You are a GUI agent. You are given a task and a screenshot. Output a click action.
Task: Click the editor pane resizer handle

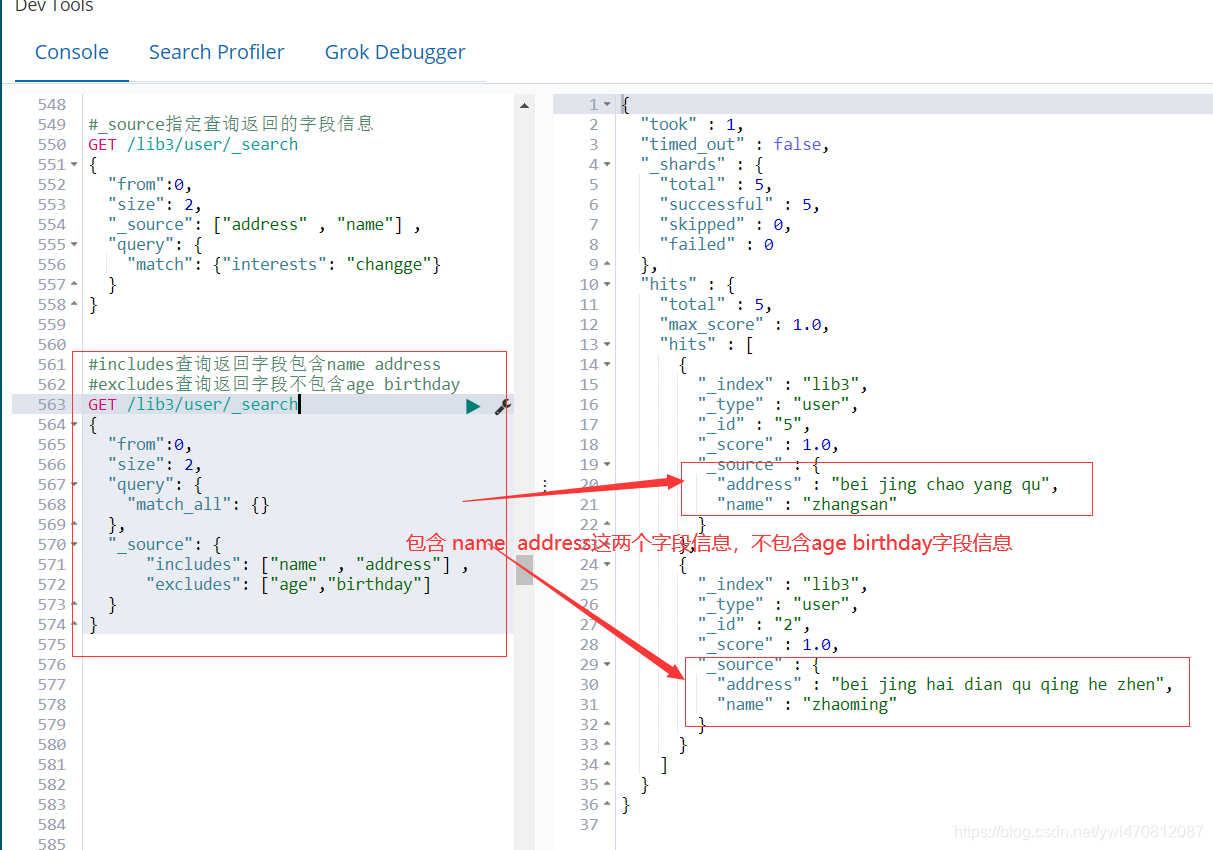point(544,485)
